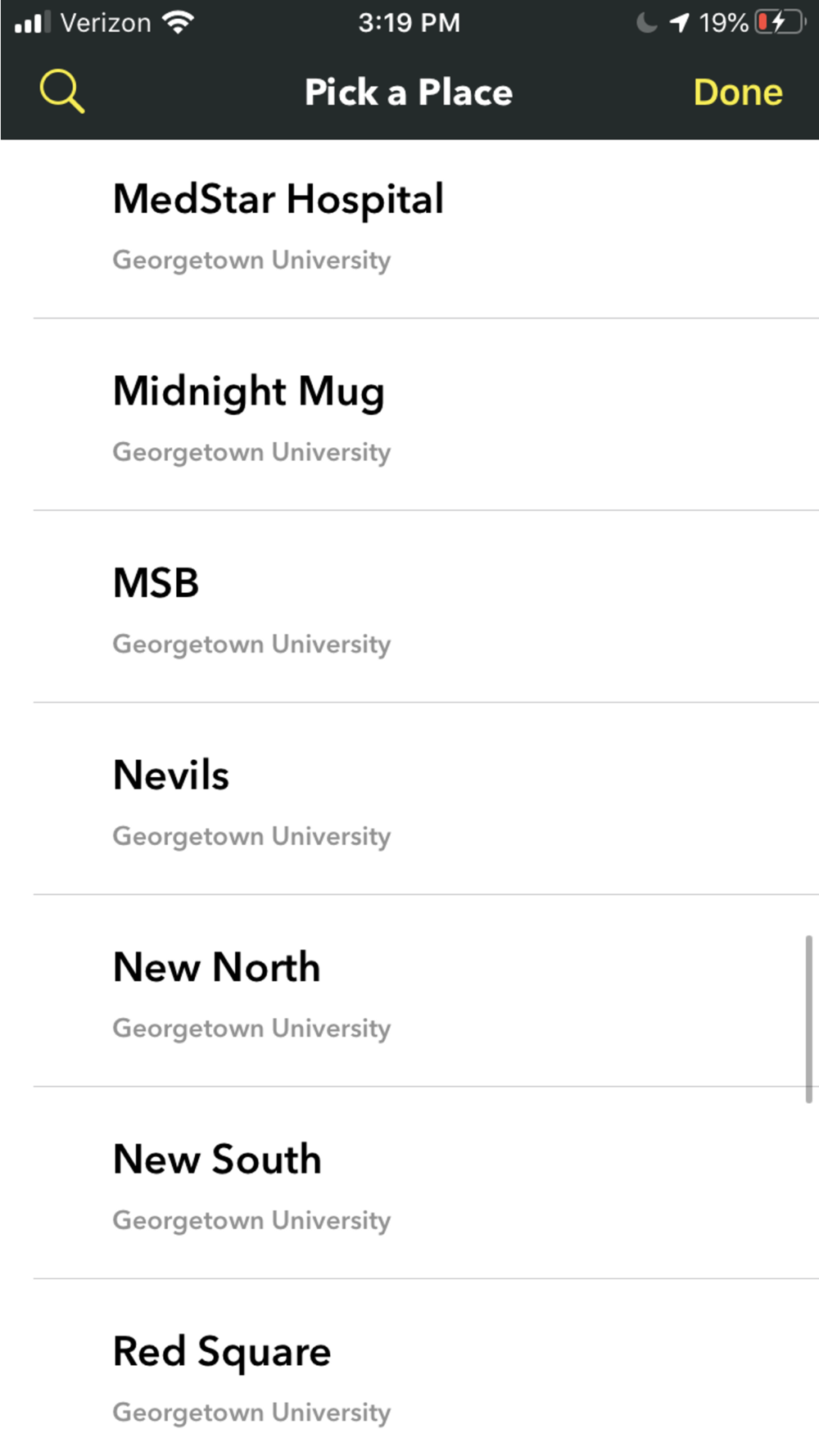Image resolution: width=819 pixels, height=1456 pixels.
Task: Tap the battery charging icon
Action: coord(780,22)
